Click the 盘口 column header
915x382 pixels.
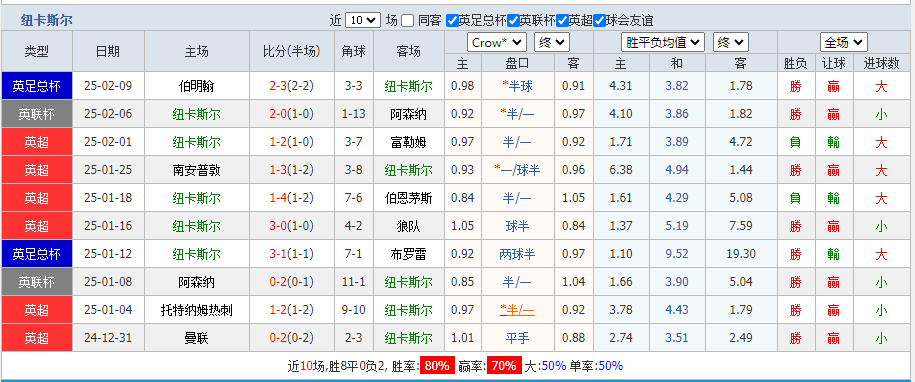pos(517,63)
